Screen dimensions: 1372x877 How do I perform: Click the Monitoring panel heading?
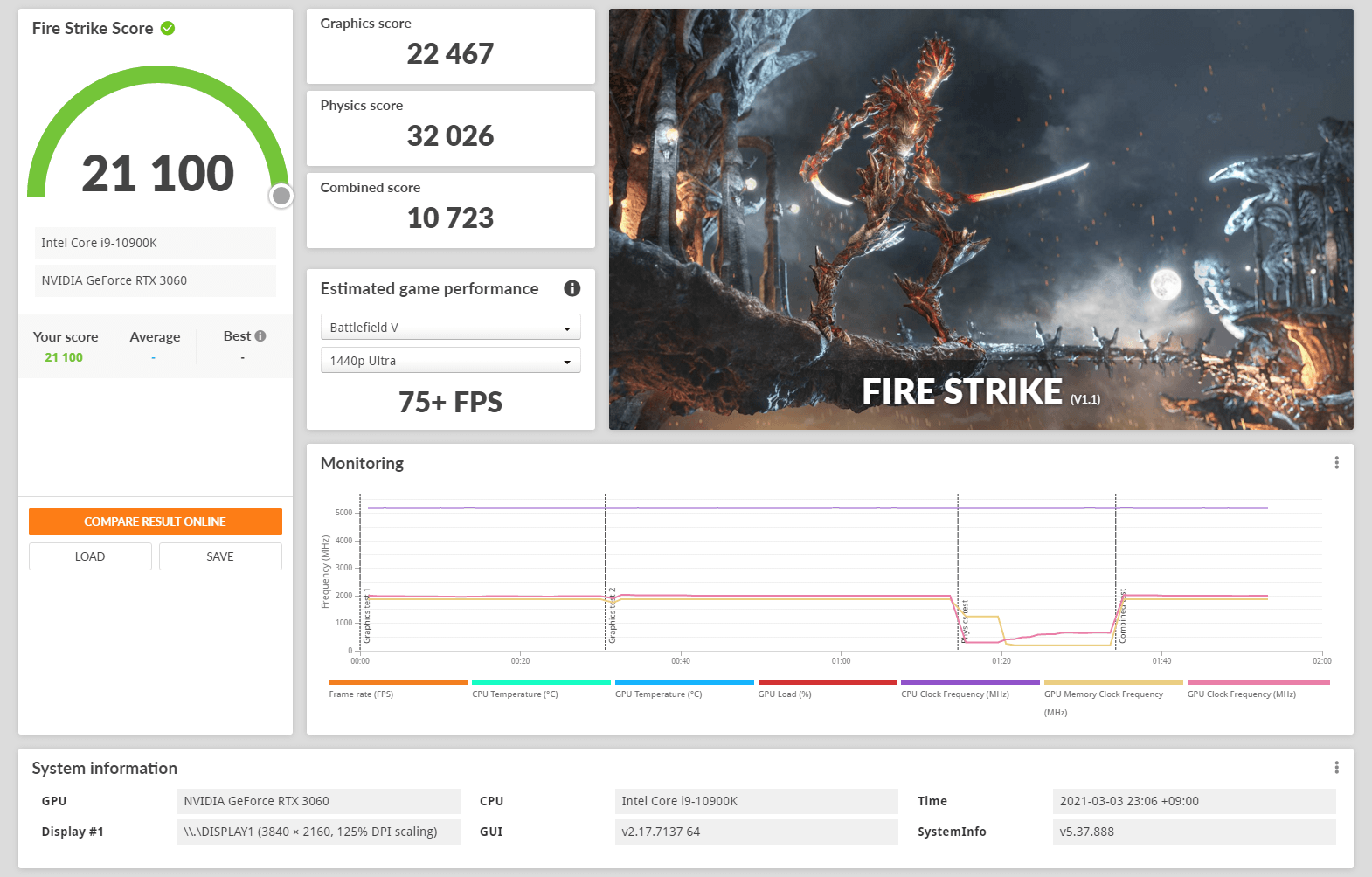coord(362,463)
